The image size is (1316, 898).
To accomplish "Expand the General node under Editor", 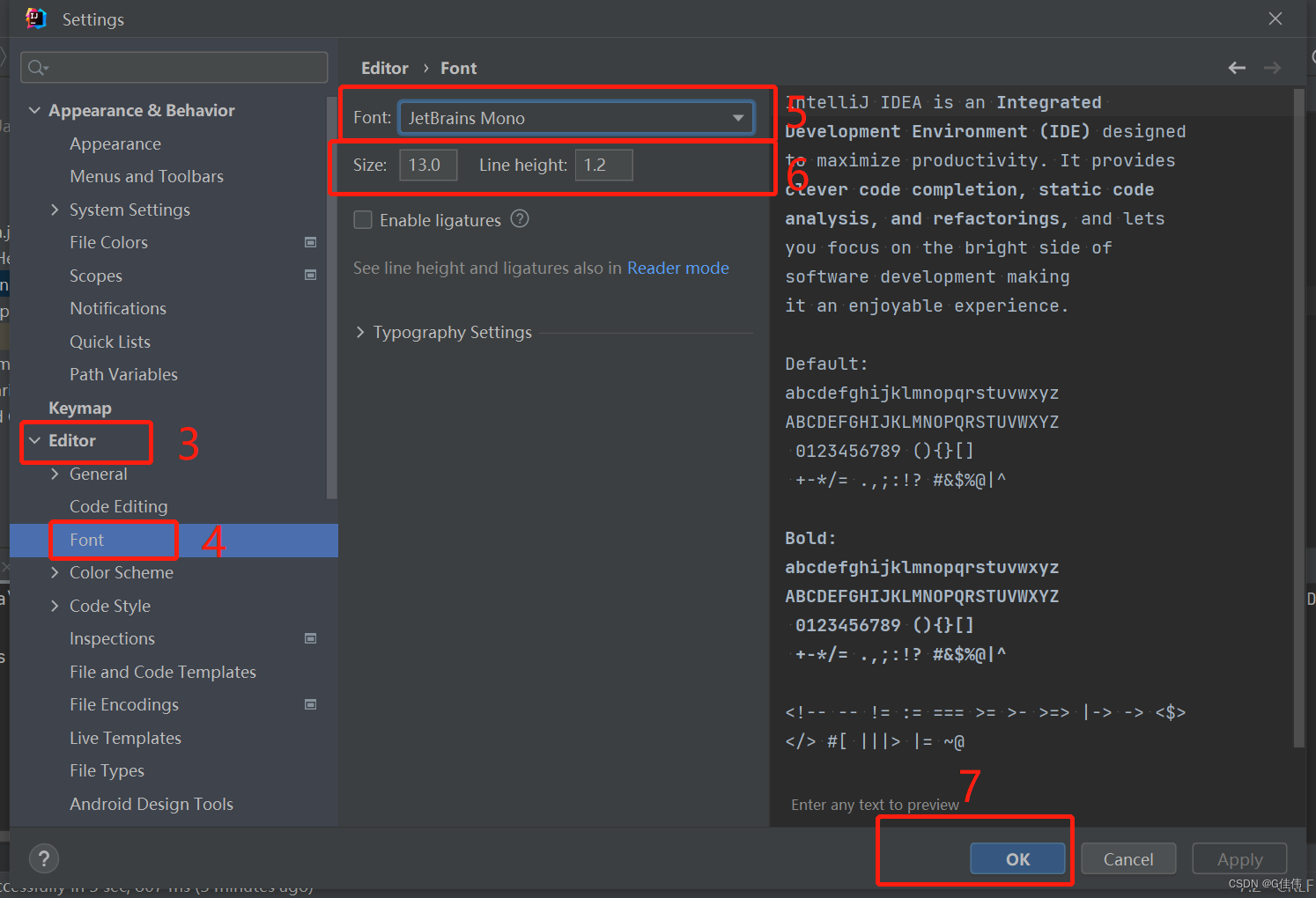I will [55, 474].
